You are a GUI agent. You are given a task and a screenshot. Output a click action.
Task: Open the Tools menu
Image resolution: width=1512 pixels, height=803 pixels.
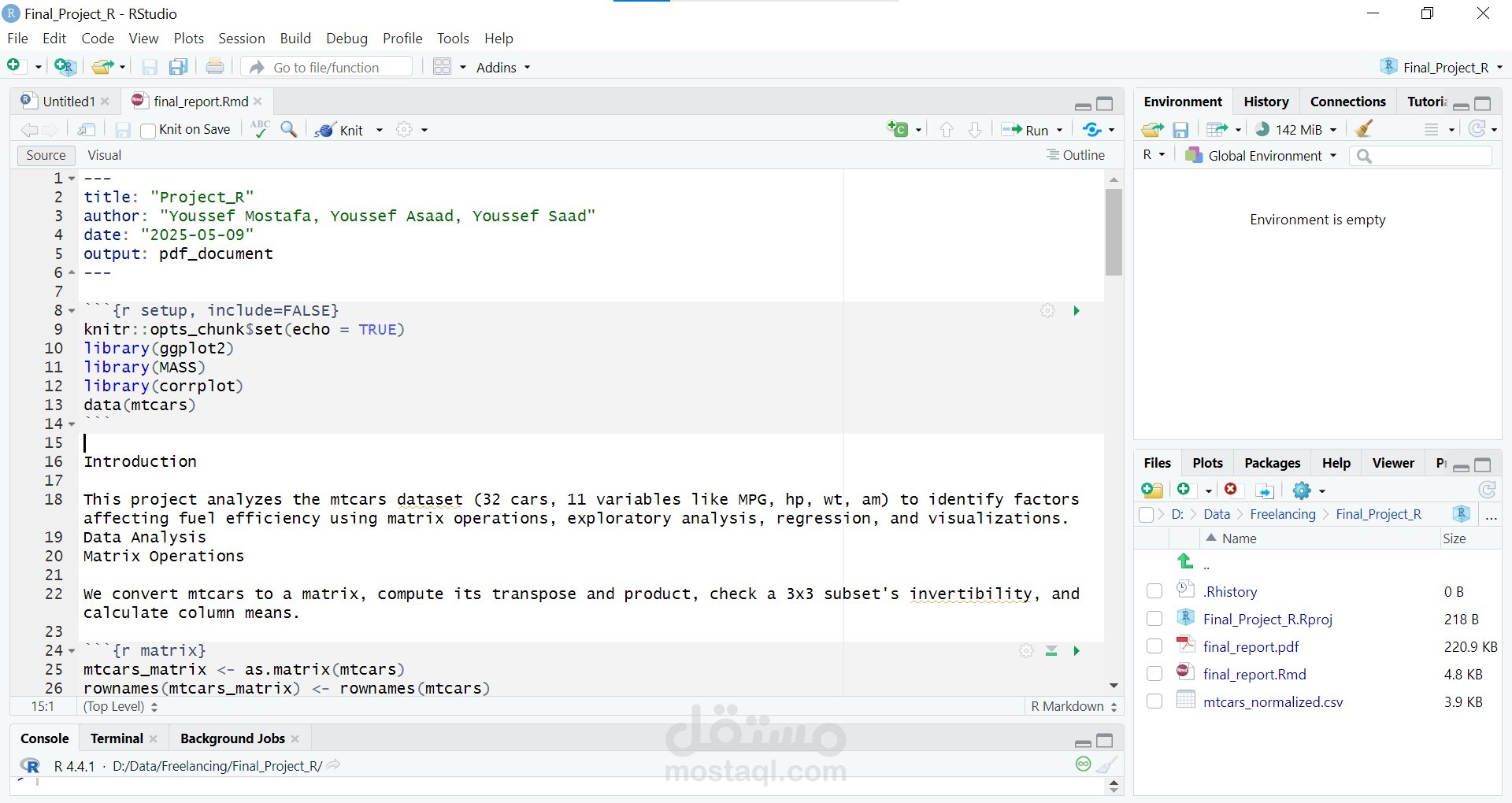(453, 38)
